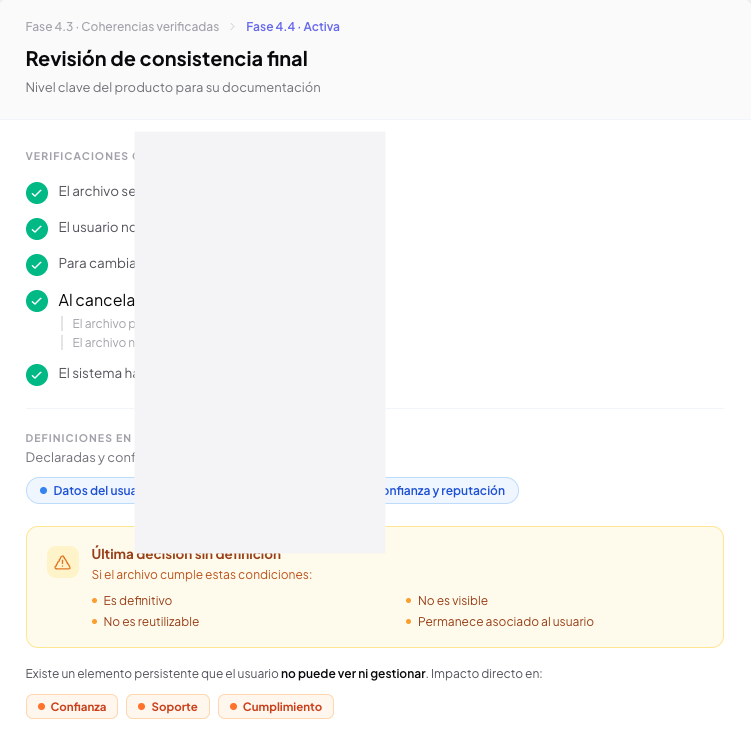Select the Confianza y reputación chip
This screenshot has width=751, height=732.
click(445, 491)
